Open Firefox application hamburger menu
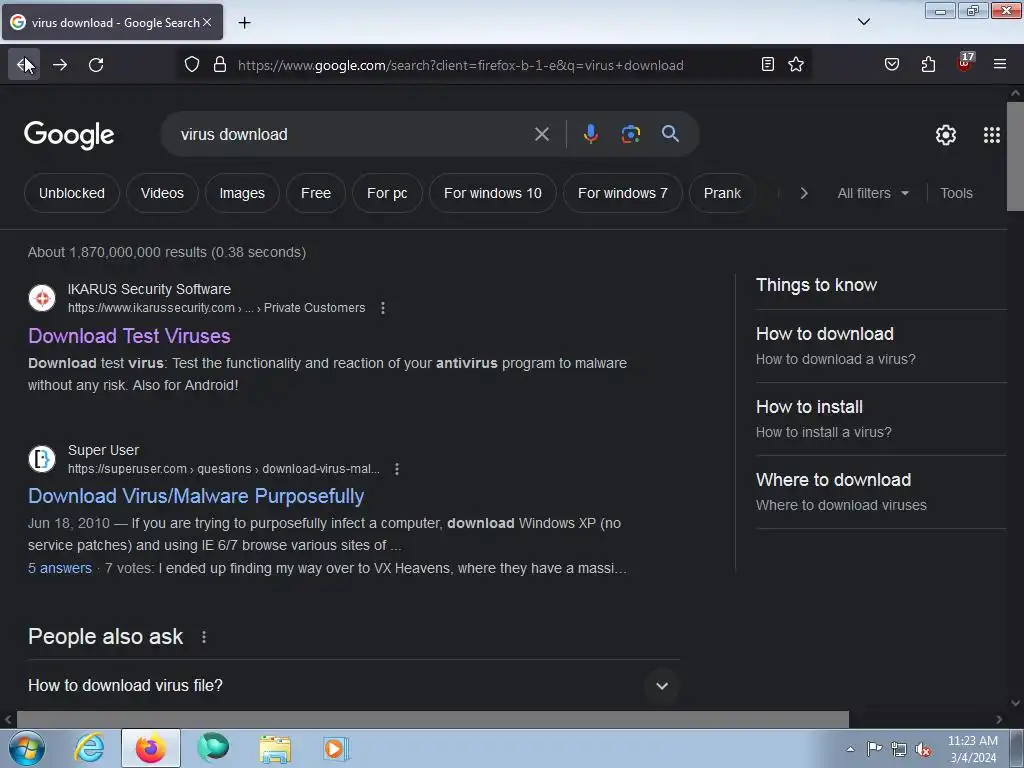Viewport: 1024px width, 768px height. (999, 64)
